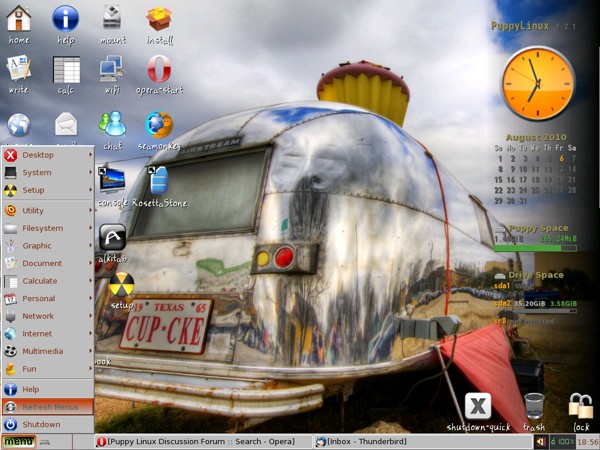The image size is (600, 450).
Task: Launch the write word processor icon
Action: click(x=18, y=68)
